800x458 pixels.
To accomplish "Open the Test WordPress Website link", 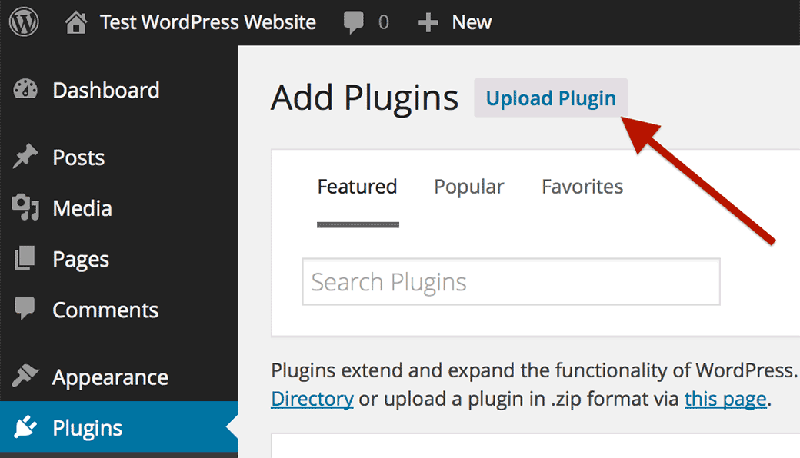I will tap(208, 22).
